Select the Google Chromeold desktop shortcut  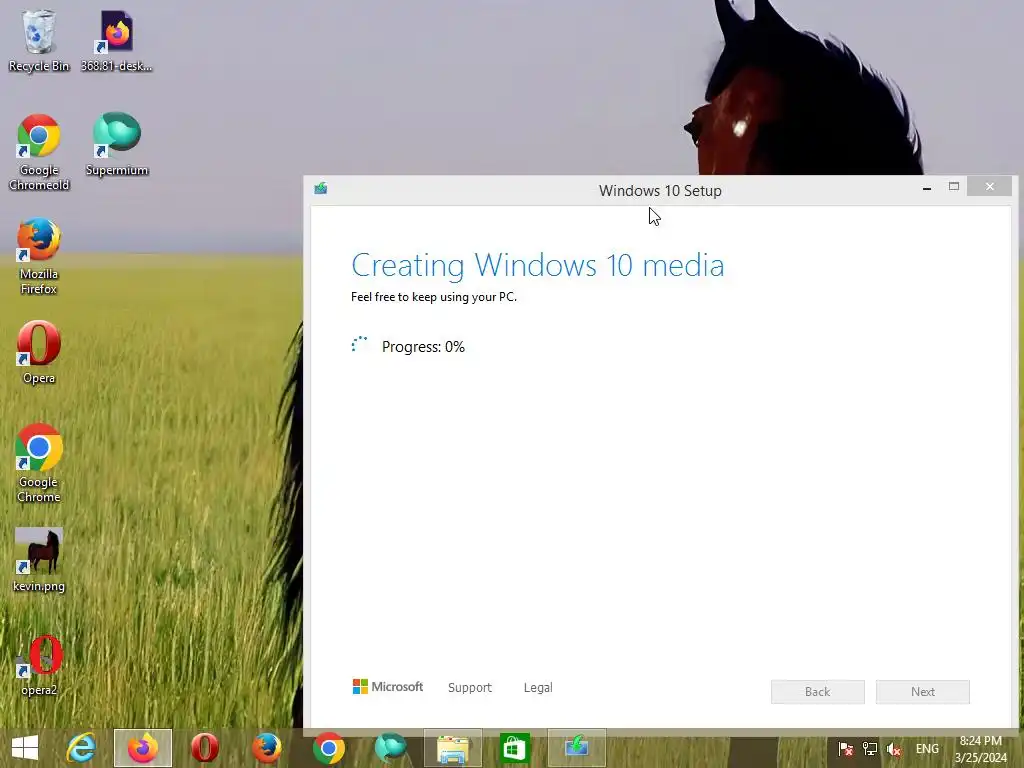coord(39,152)
